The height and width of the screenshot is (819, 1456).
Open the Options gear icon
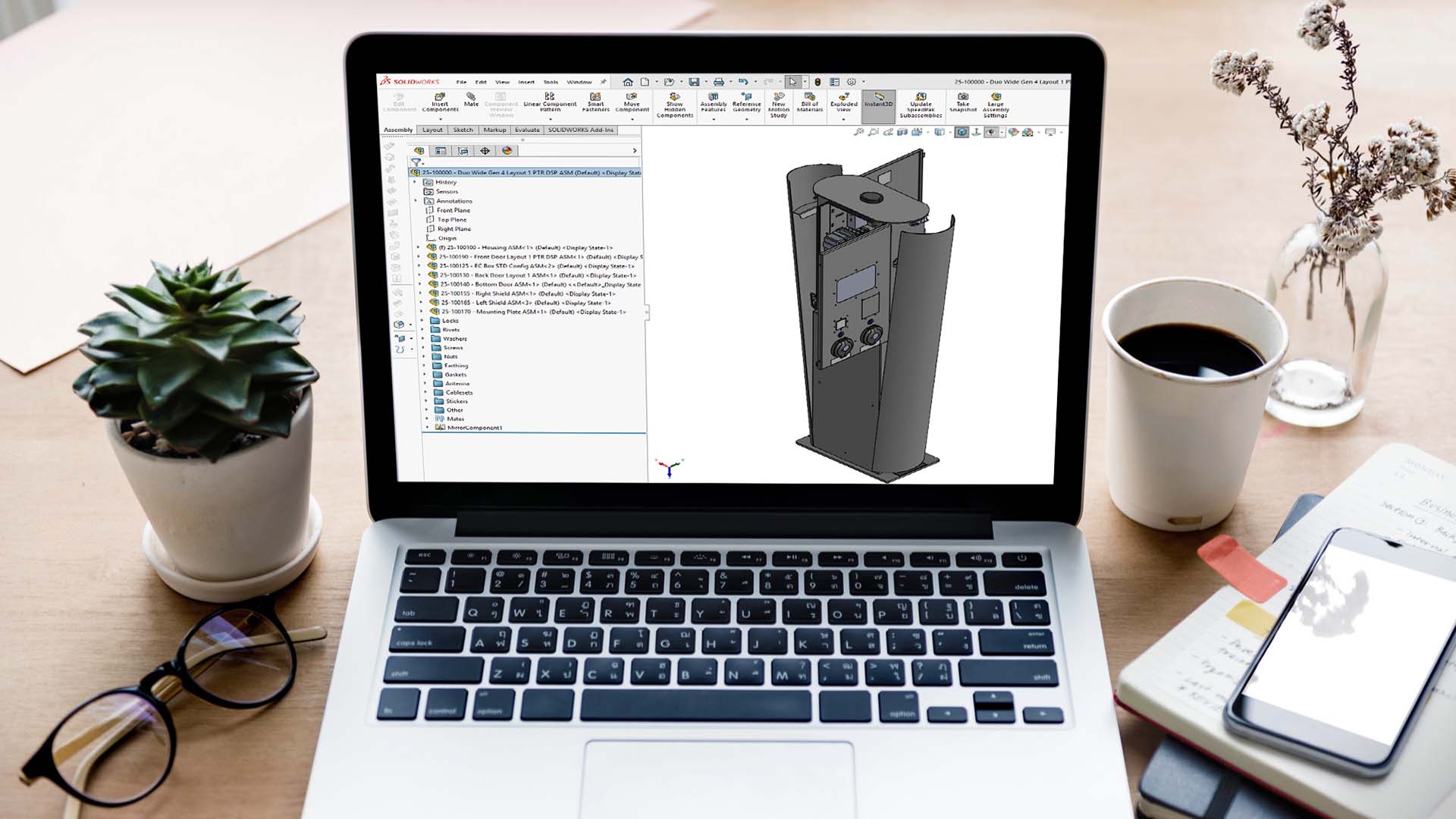(x=852, y=82)
